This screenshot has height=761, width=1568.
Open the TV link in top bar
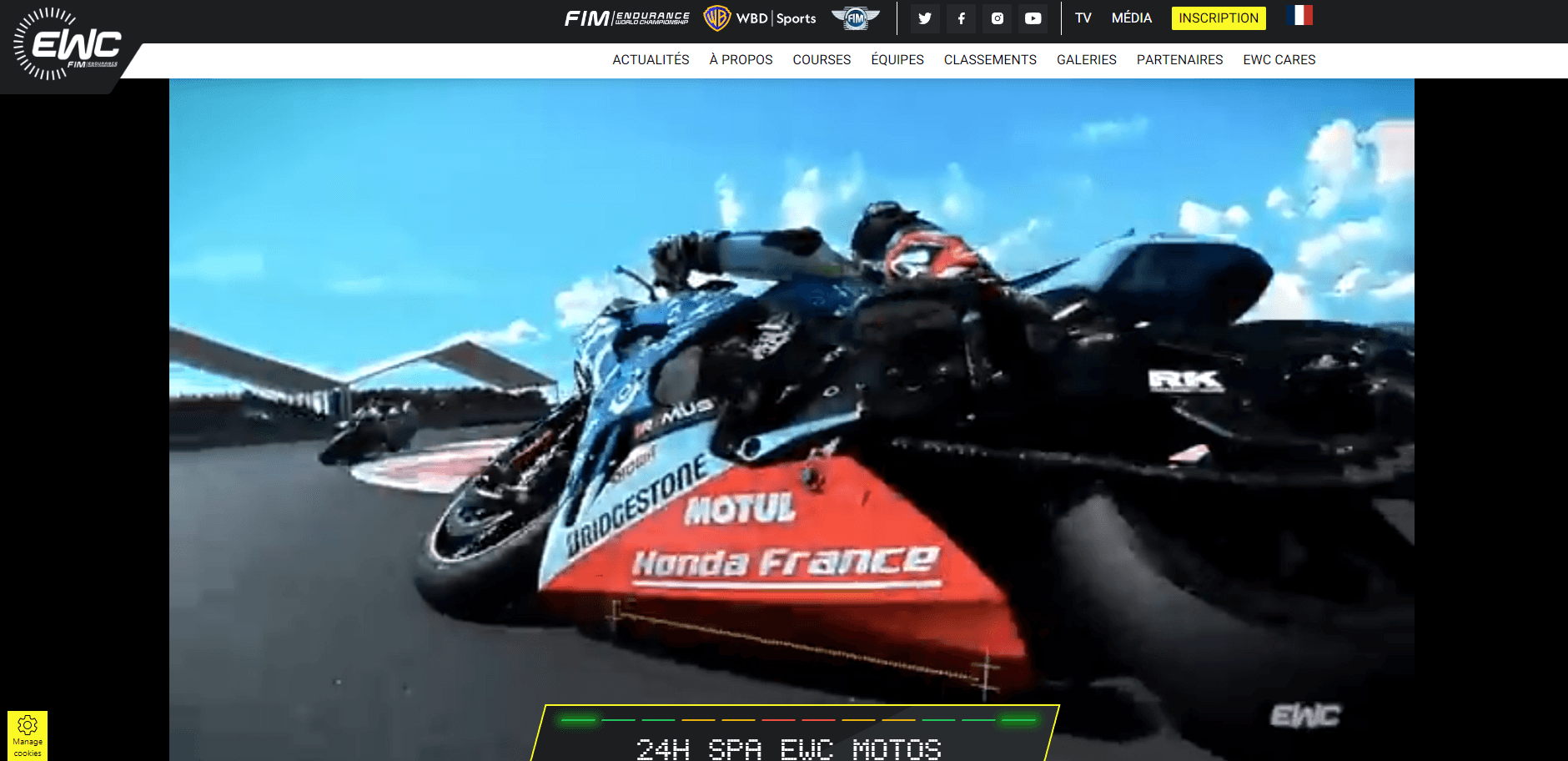[x=1083, y=18]
